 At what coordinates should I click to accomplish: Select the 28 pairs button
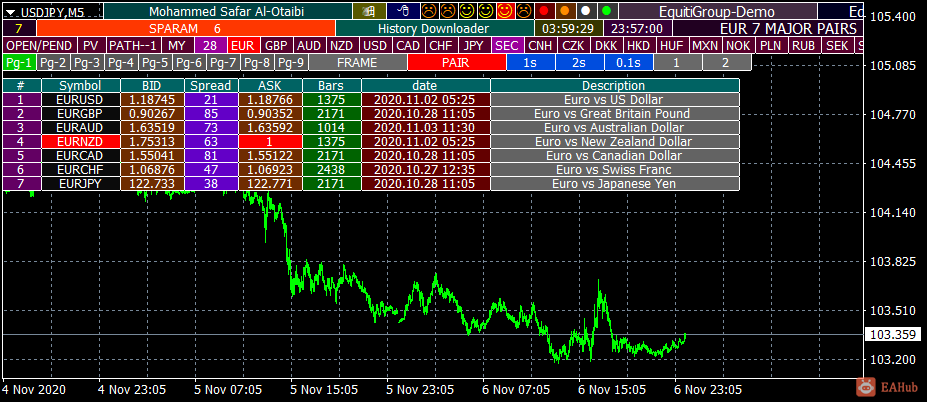click(x=209, y=46)
